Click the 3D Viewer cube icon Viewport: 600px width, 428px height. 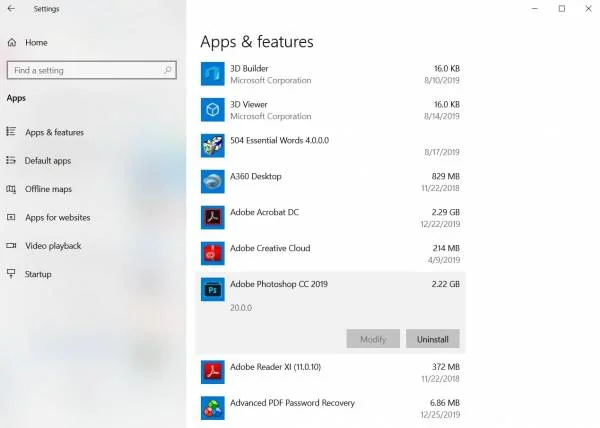pos(213,110)
